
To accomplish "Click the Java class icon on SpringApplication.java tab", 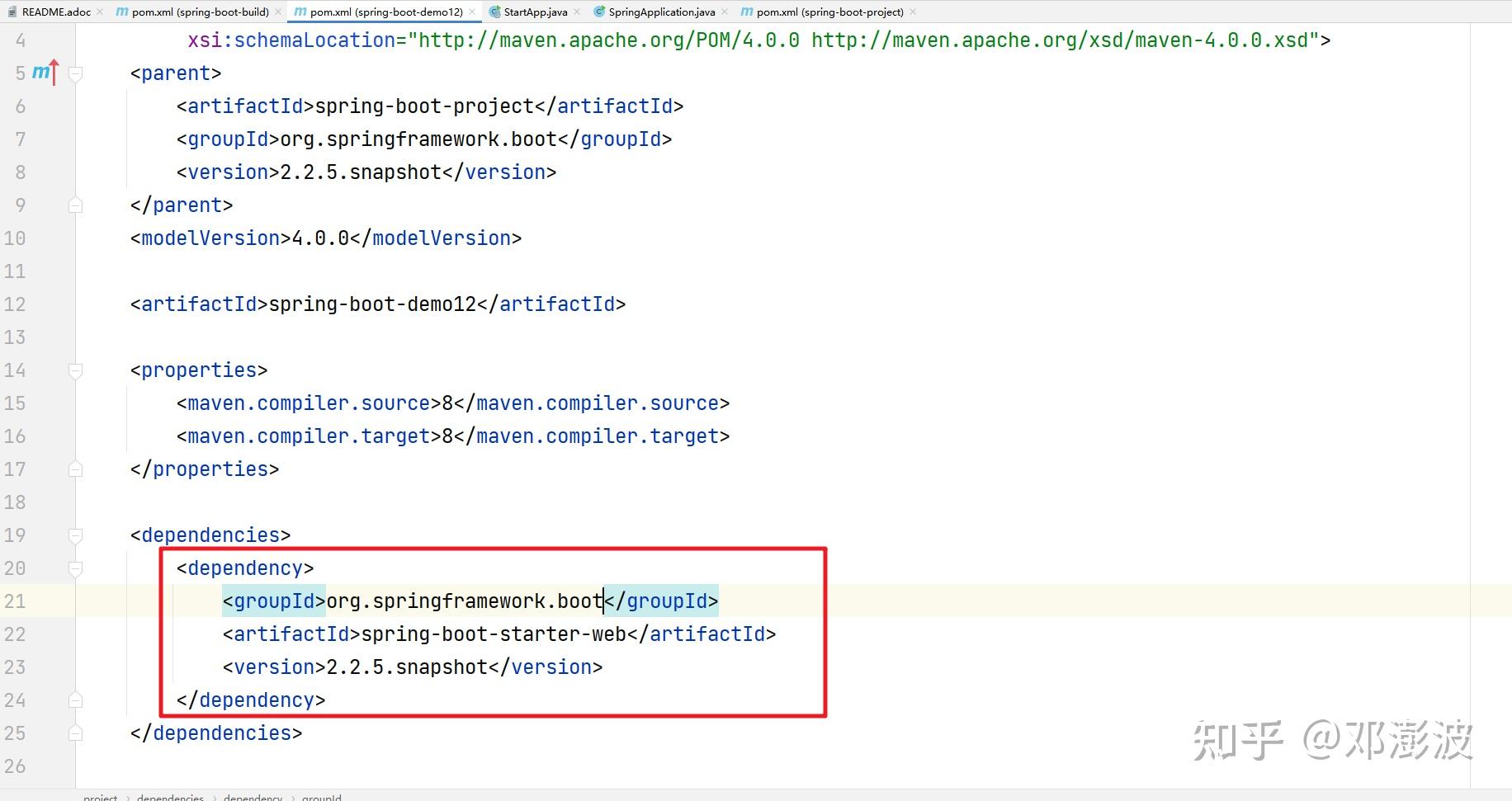I will 599,12.
